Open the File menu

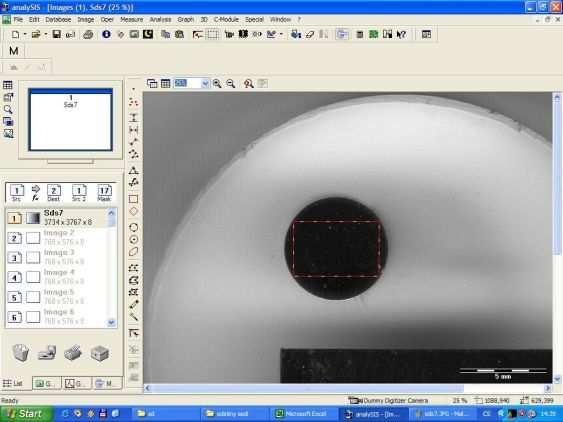[18, 20]
